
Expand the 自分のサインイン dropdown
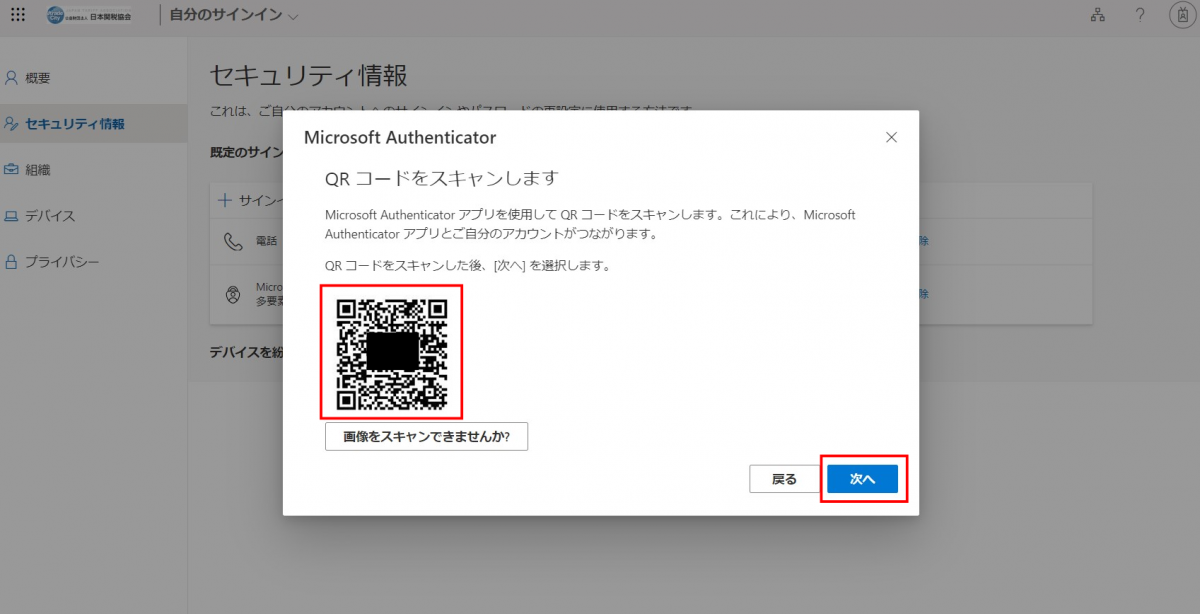pyautogui.click(x=233, y=17)
